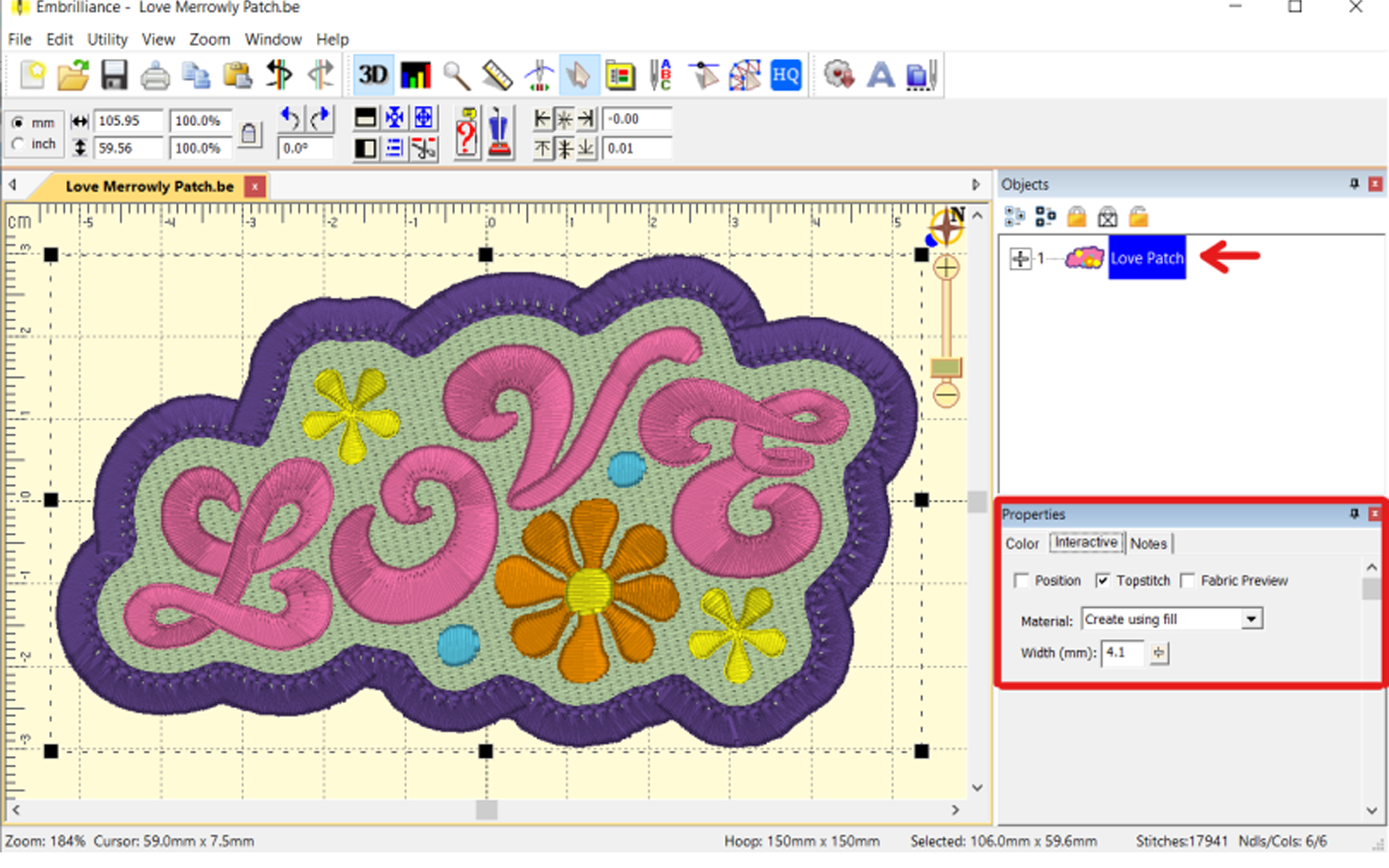Toggle 3D stitch preview mode
Screen dimensions: 1389x868
tap(373, 75)
